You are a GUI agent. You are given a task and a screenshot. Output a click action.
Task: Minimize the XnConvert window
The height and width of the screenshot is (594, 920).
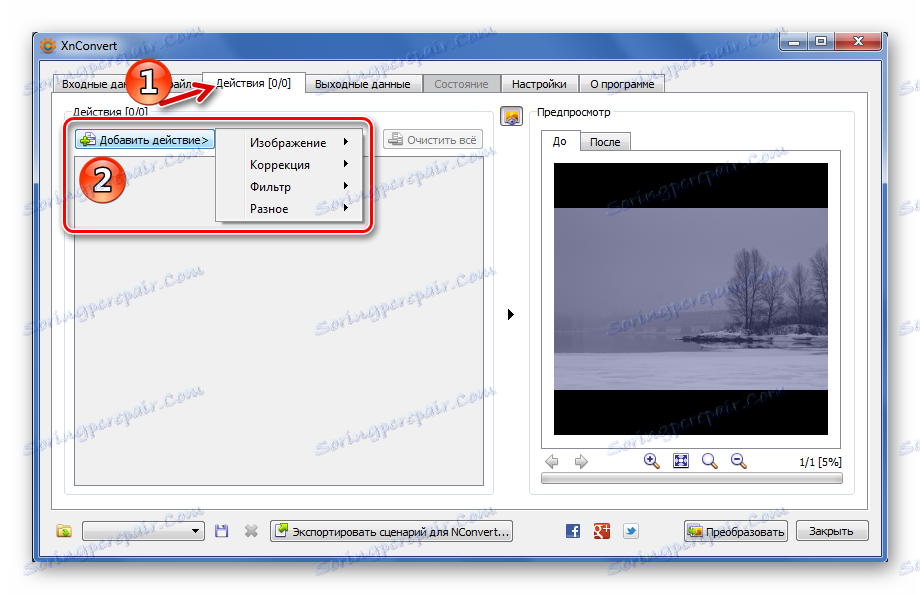793,42
